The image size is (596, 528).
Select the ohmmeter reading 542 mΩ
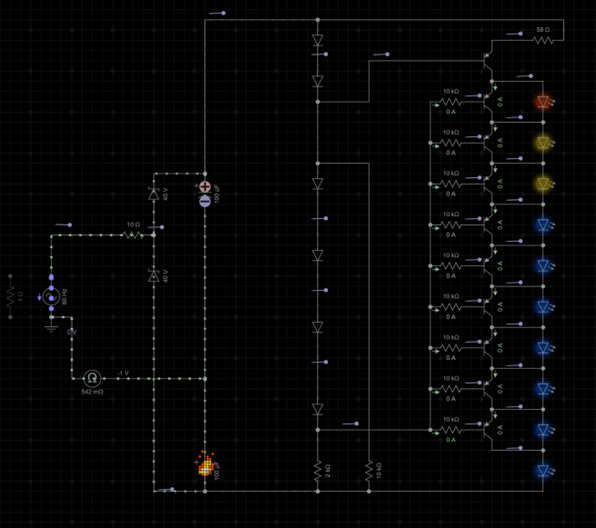click(x=92, y=378)
